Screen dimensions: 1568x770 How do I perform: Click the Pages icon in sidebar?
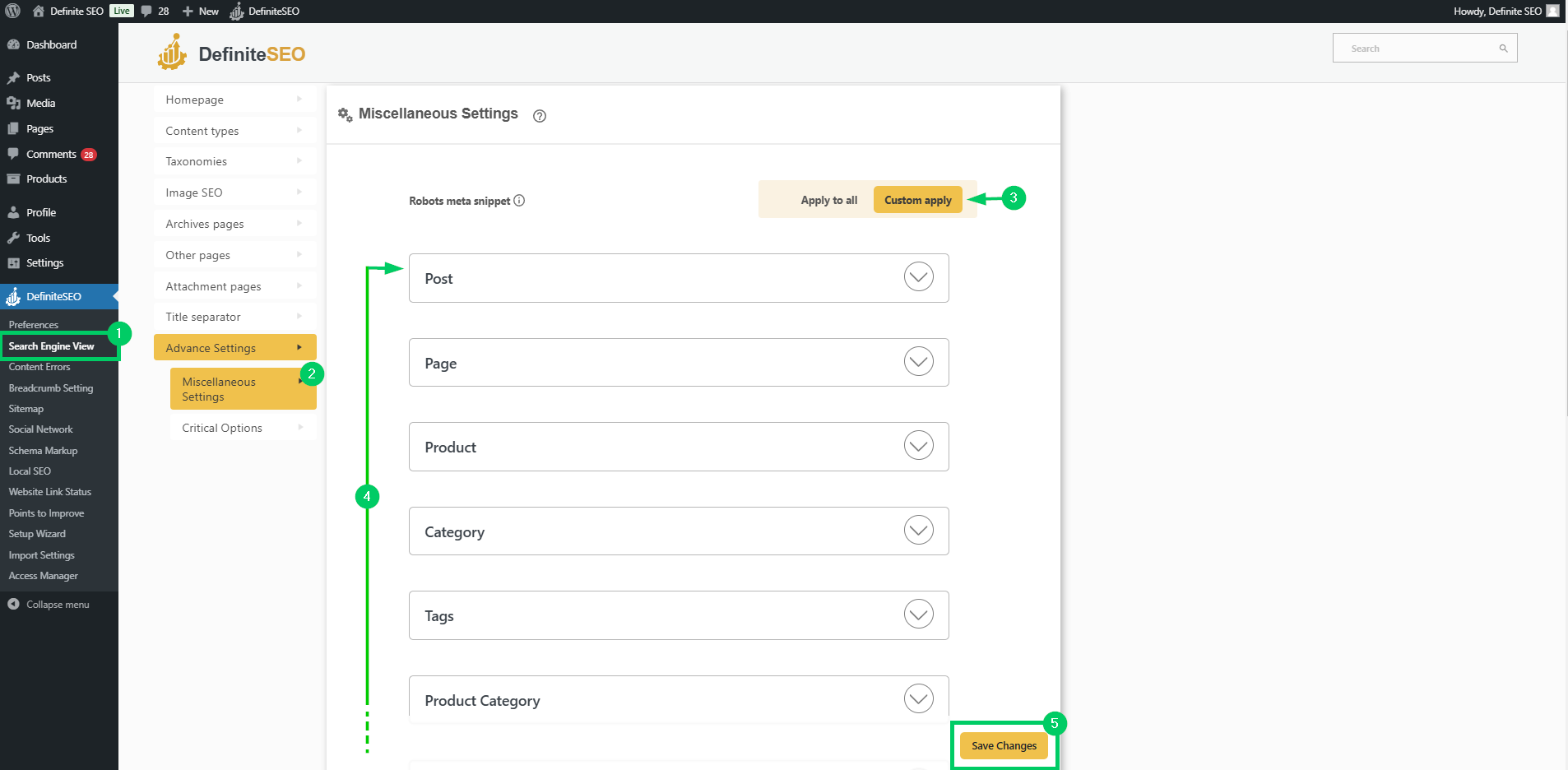[x=13, y=128]
